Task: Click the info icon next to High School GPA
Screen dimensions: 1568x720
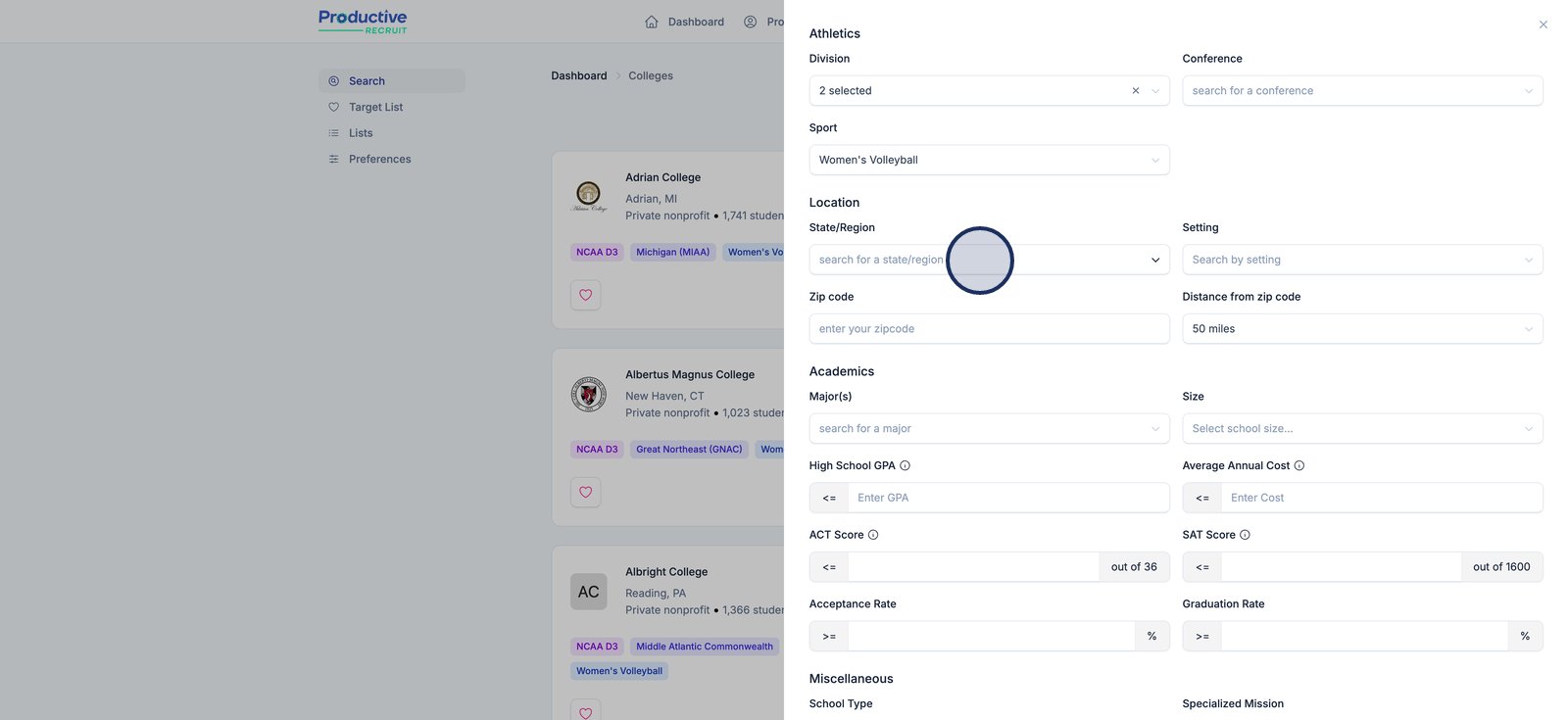Action: pos(905,465)
